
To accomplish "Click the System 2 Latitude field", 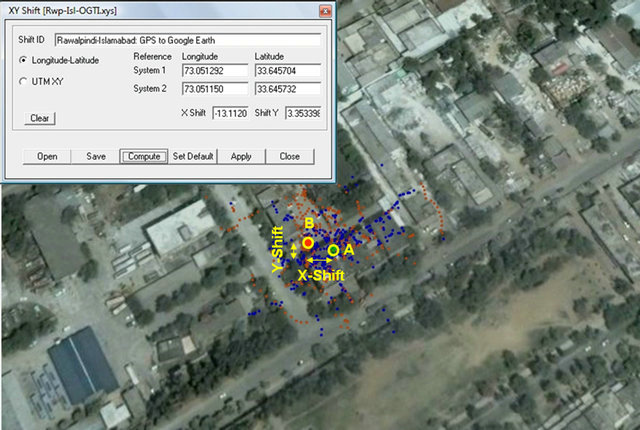I will (x=287, y=89).
